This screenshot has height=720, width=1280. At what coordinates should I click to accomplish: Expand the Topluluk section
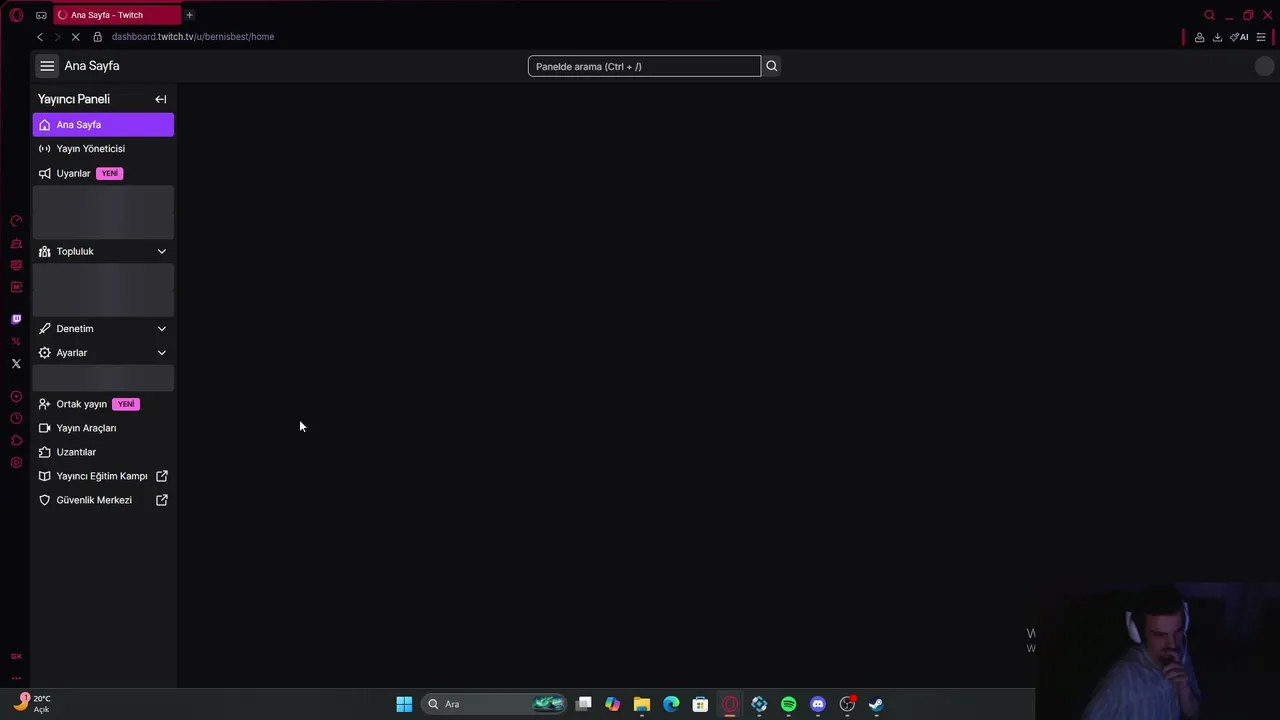[103, 251]
